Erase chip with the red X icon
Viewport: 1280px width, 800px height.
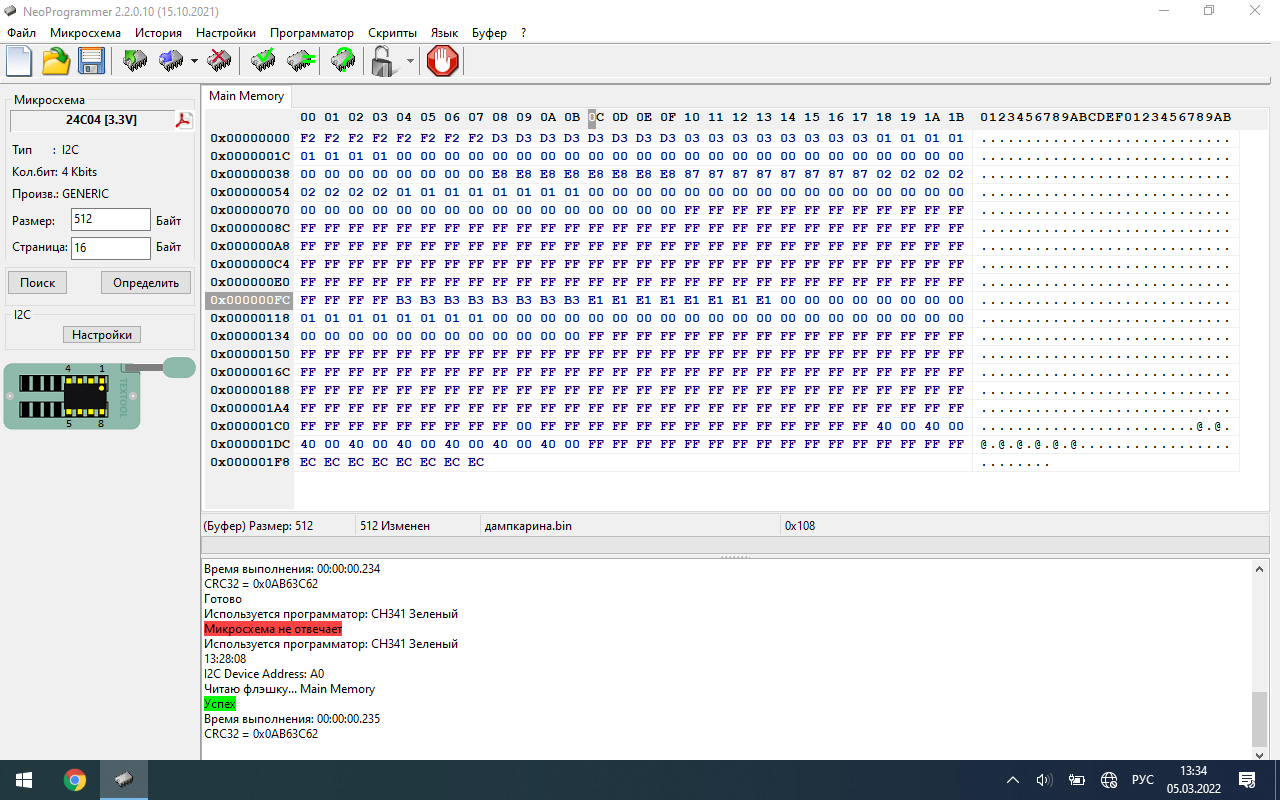[219, 62]
